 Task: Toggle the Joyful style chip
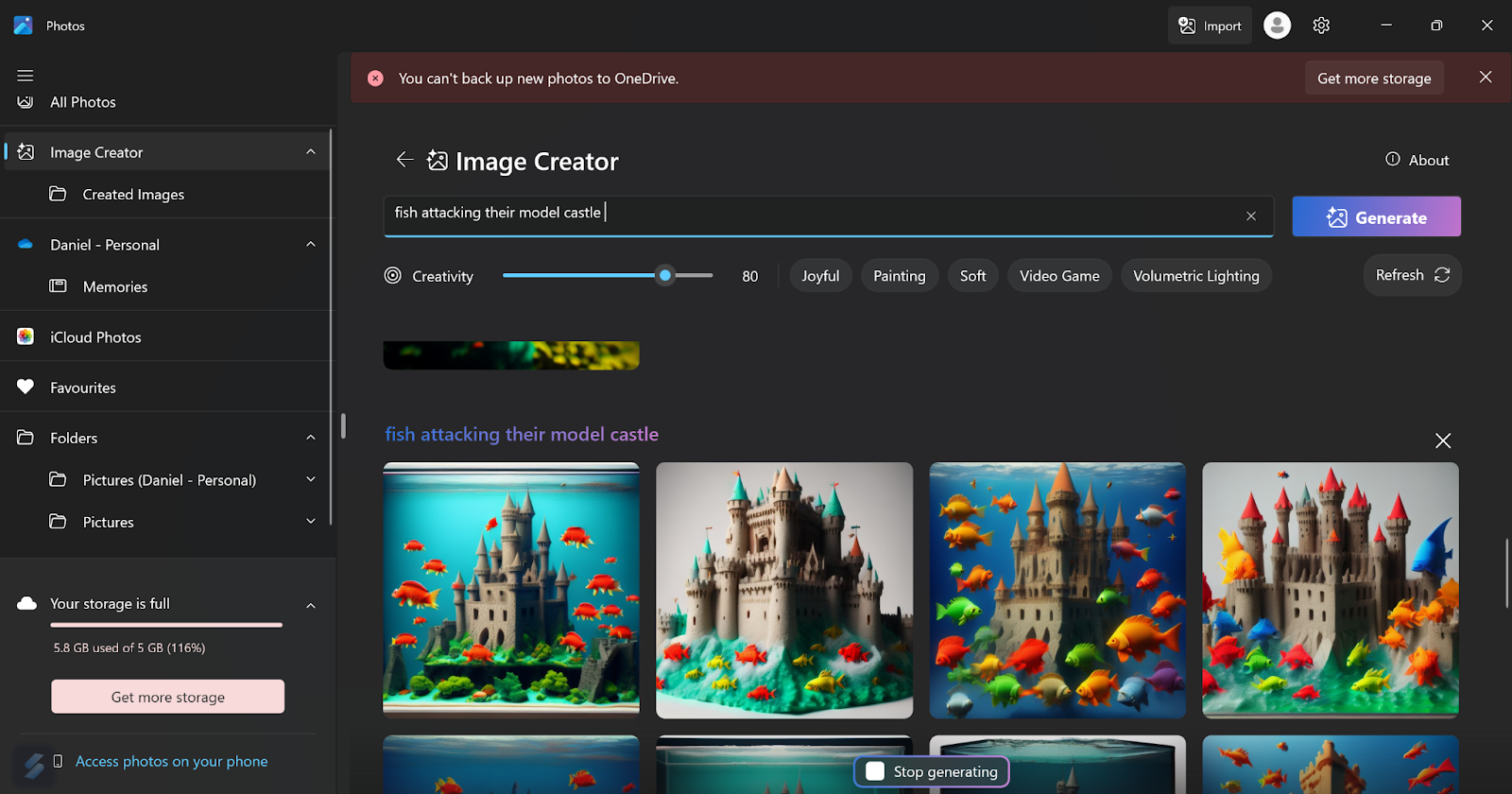820,276
